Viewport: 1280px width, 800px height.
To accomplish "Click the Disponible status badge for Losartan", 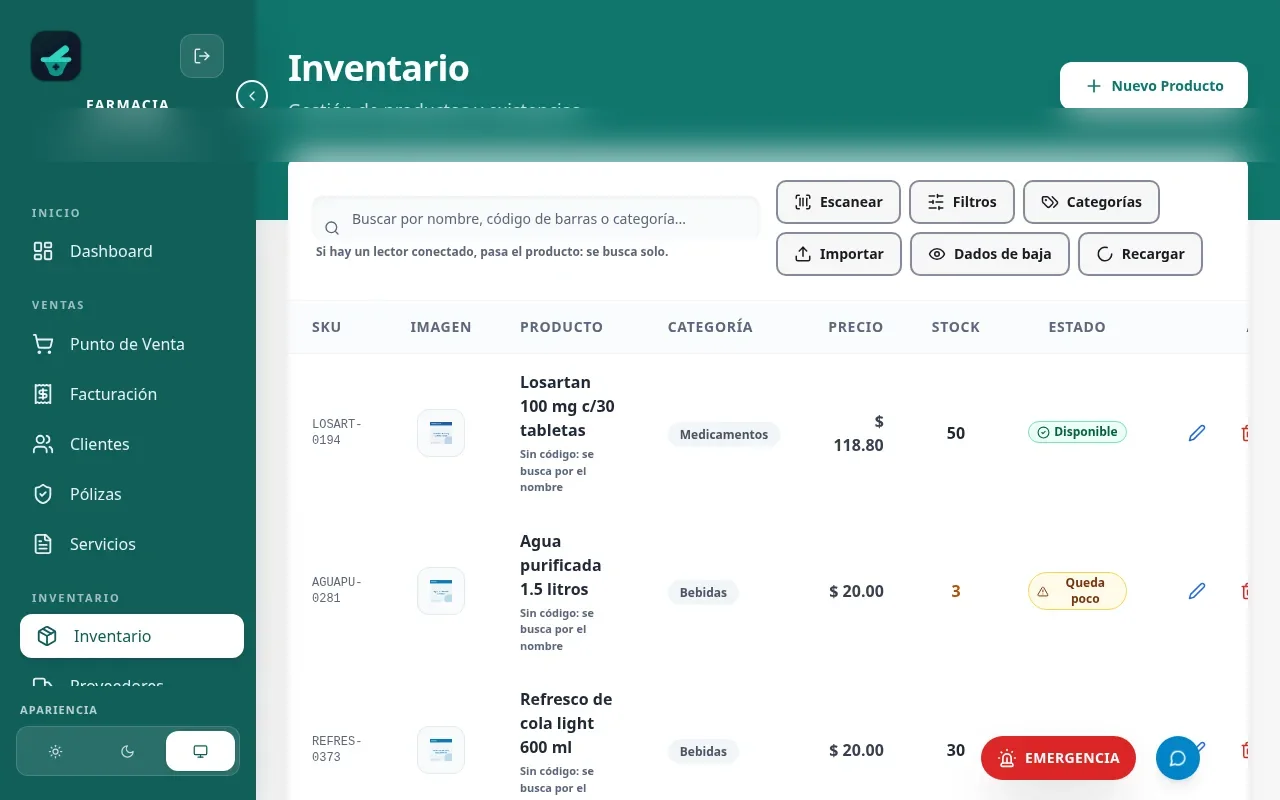I will tap(1077, 432).
